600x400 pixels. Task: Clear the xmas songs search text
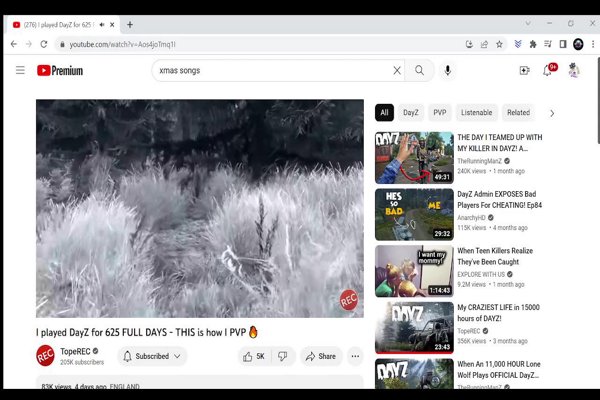[397, 70]
